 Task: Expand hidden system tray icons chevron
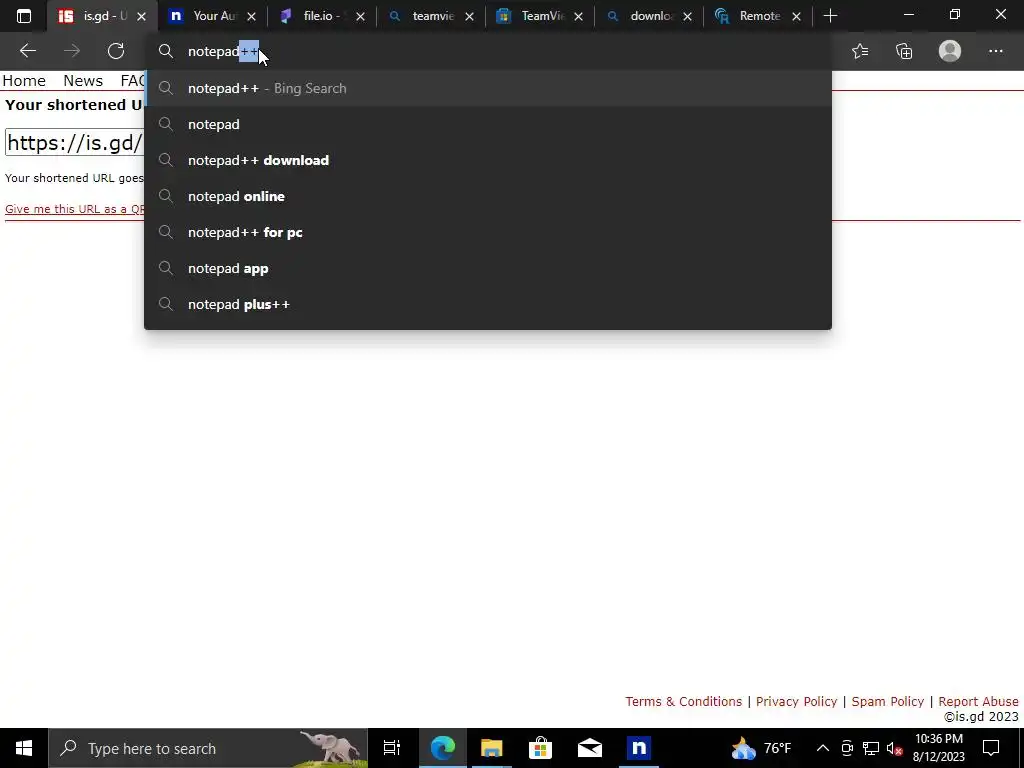tap(823, 748)
